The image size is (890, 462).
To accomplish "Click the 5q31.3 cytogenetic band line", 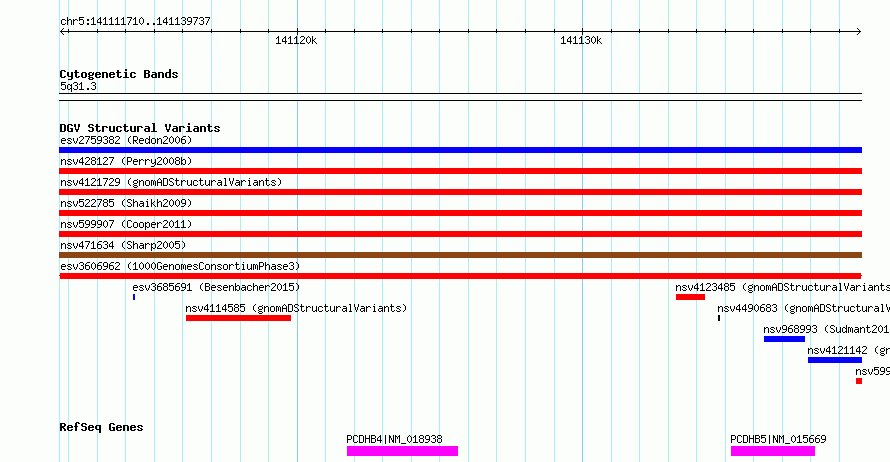I will (x=460, y=97).
